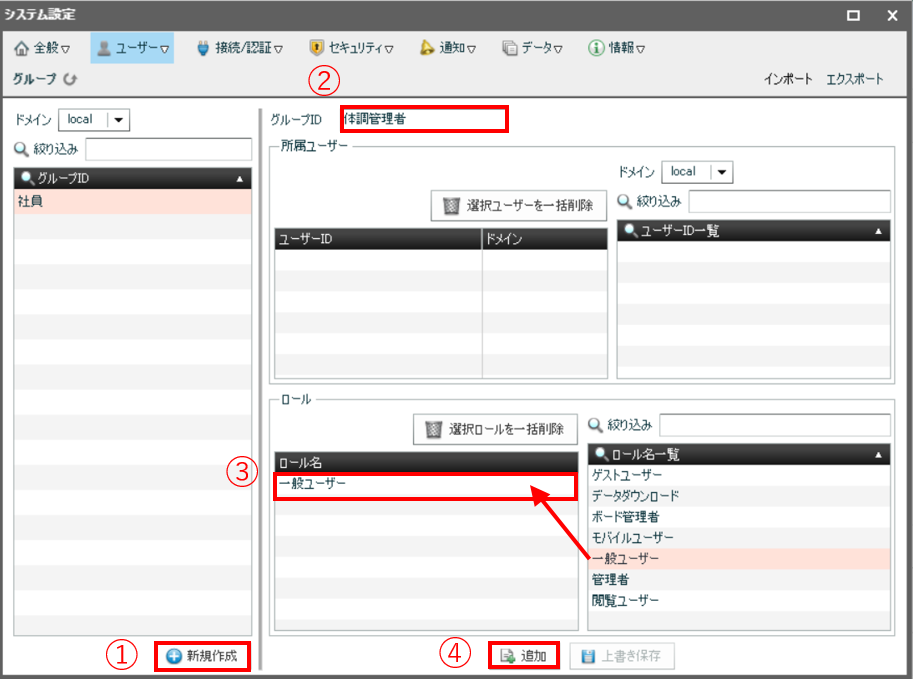Click the グループID text field
Screen dimensions: 913x679
coord(423,119)
